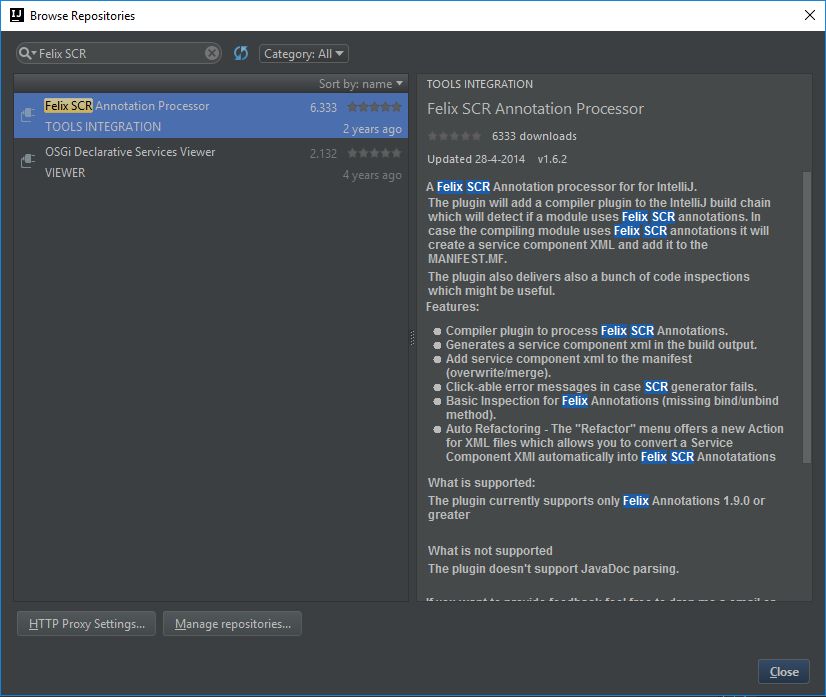Select the OSGi Declarative Services Viewer row
The width and height of the screenshot is (826, 697).
[211, 162]
